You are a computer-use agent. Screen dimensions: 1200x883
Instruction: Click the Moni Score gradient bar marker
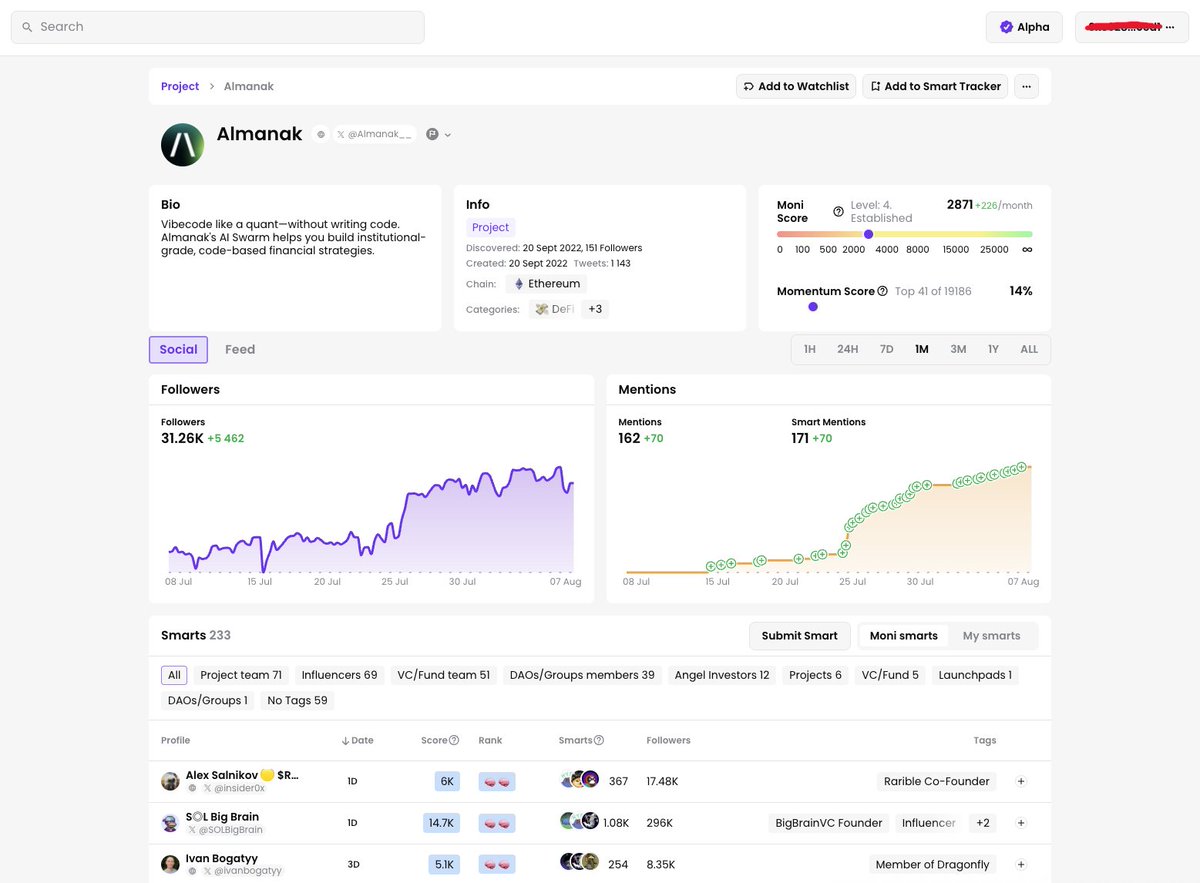868,234
